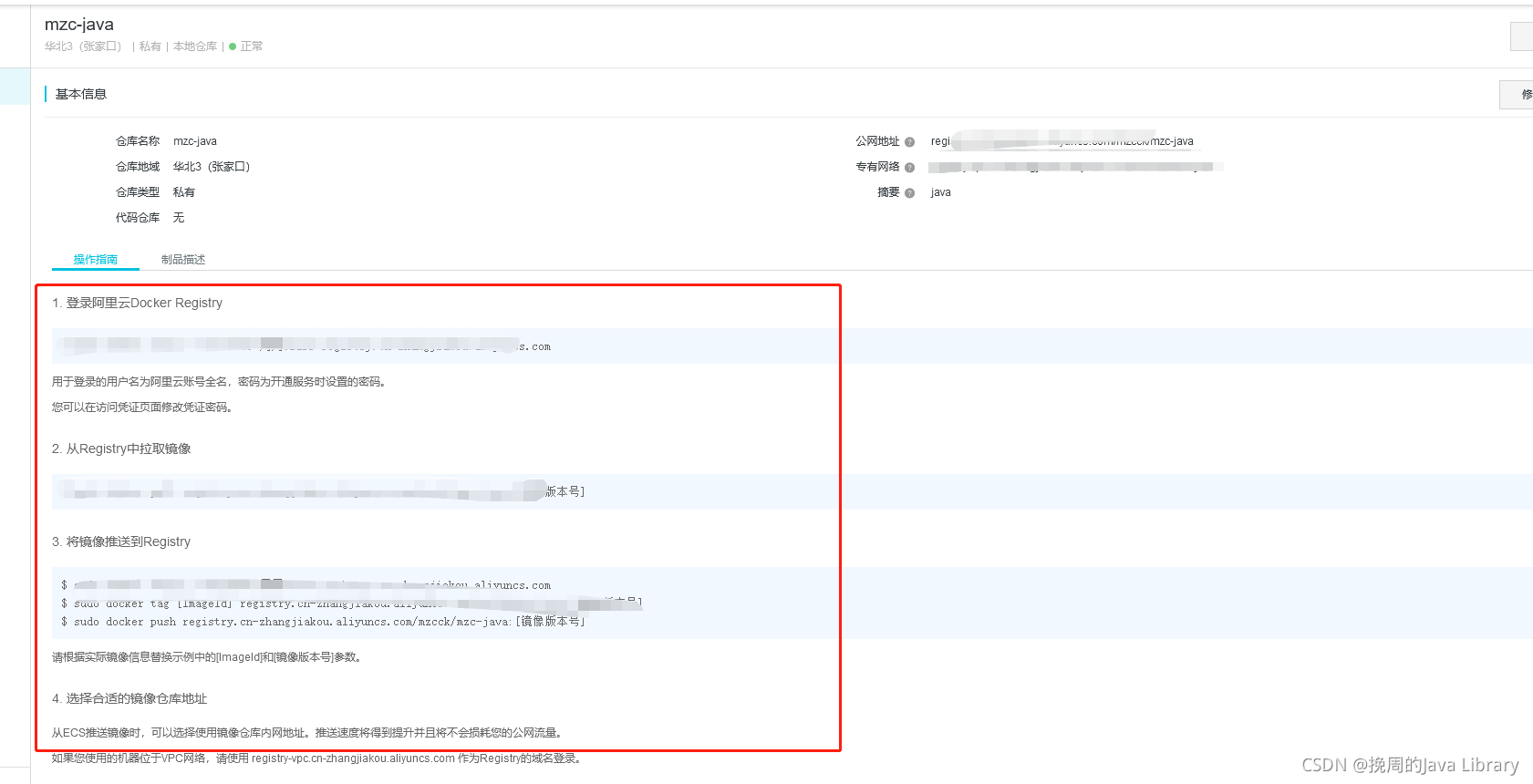Click the 代码仓库 value 无

coord(179,218)
